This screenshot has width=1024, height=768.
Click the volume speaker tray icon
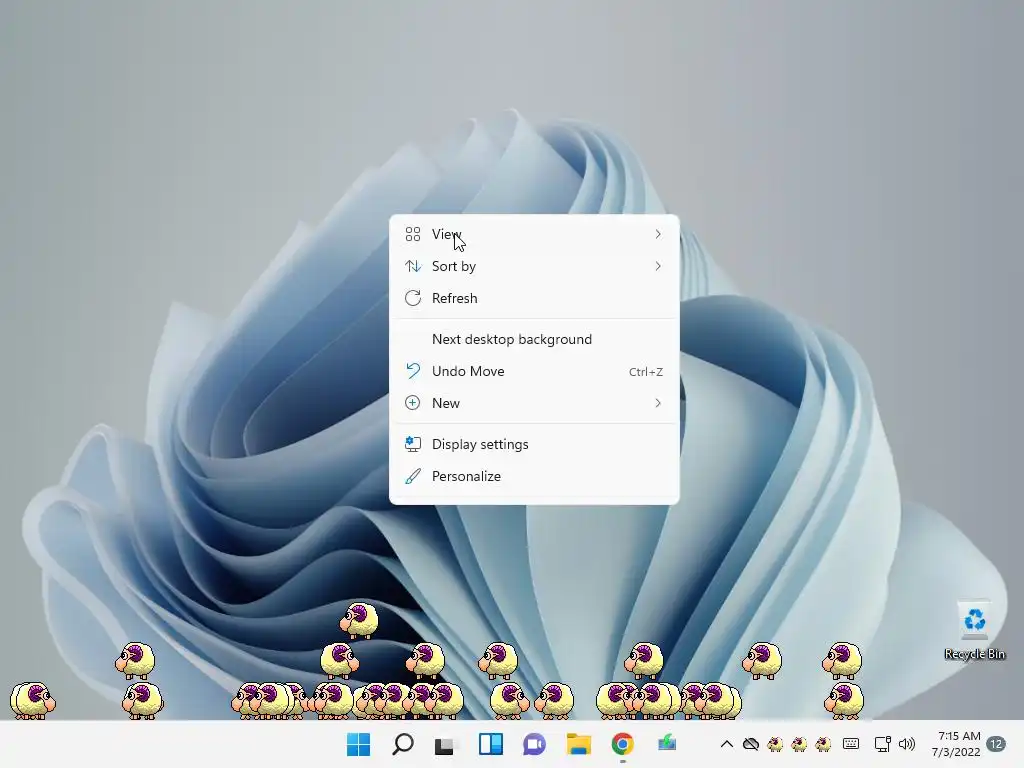point(906,744)
